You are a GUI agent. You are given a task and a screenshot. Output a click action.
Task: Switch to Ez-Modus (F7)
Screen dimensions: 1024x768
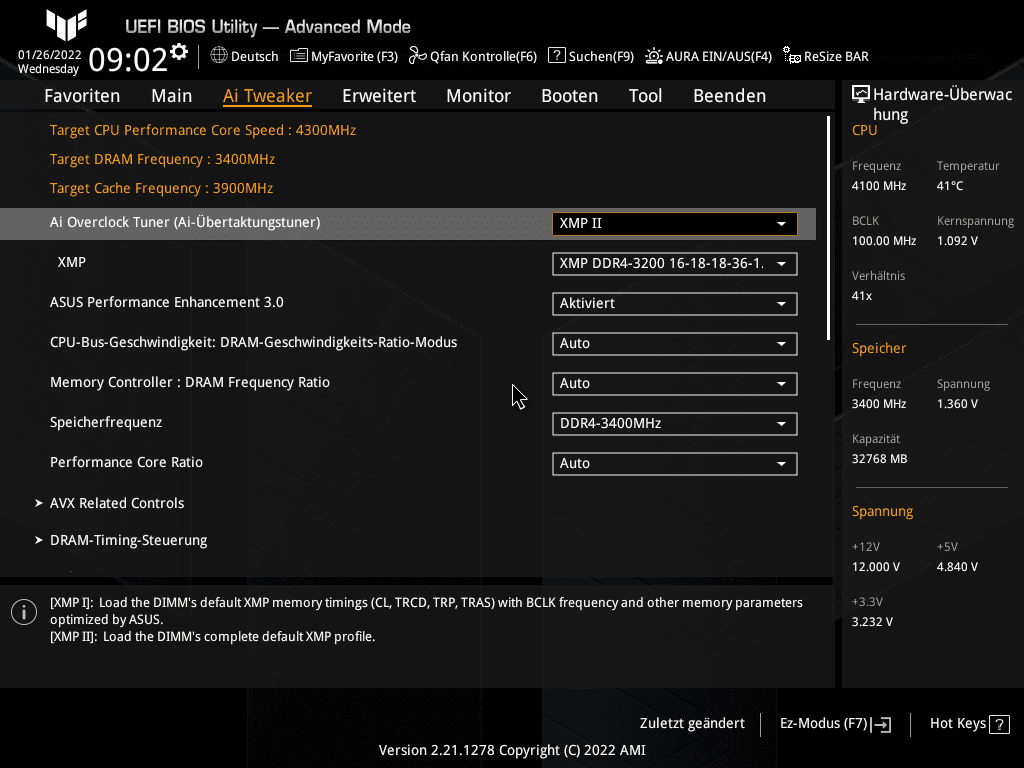835,724
